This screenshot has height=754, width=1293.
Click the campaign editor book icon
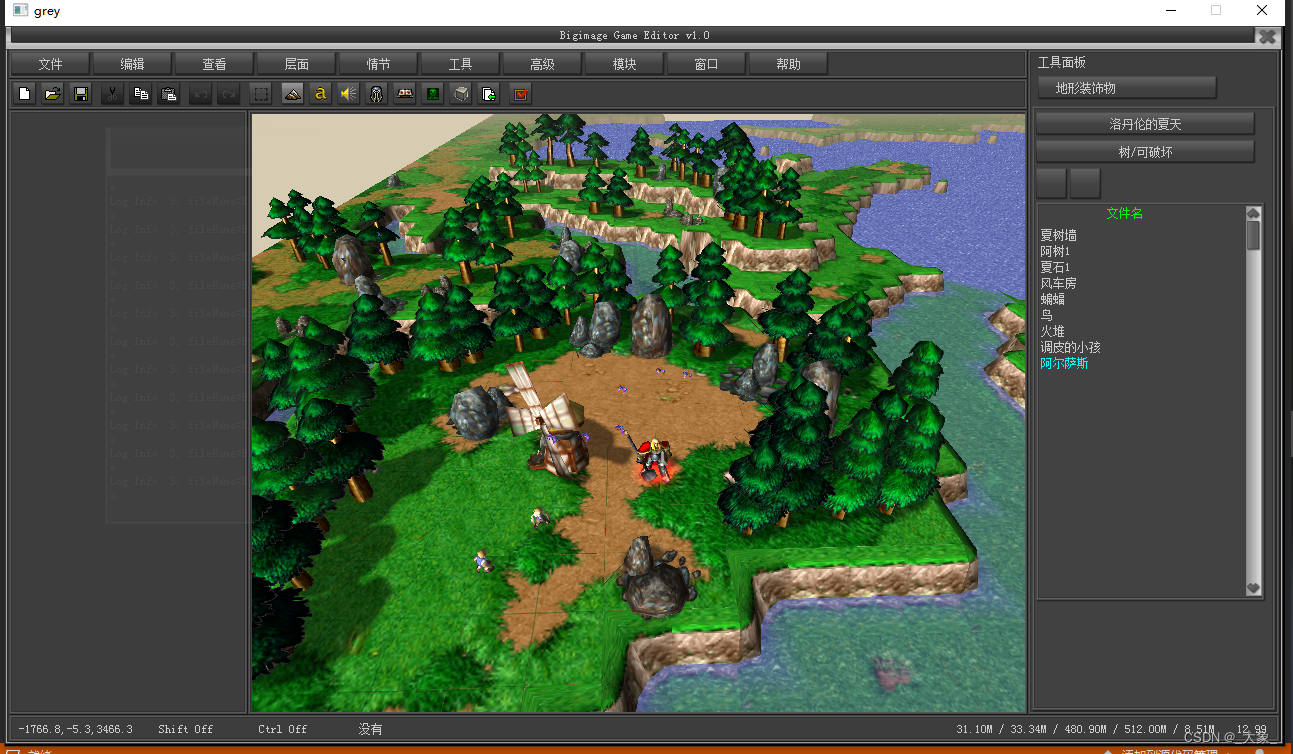pos(404,94)
